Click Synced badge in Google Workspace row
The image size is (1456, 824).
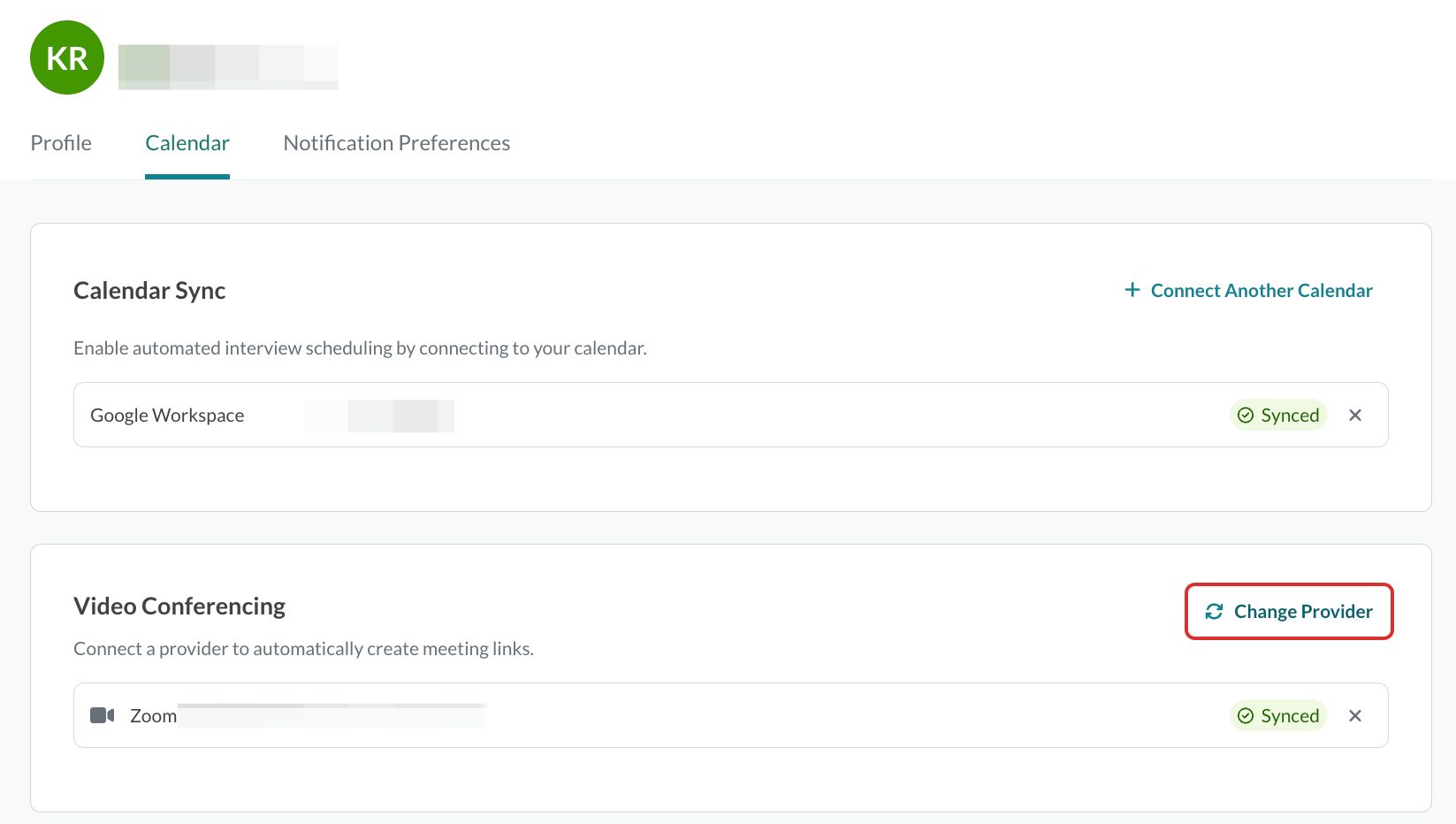coord(1278,415)
